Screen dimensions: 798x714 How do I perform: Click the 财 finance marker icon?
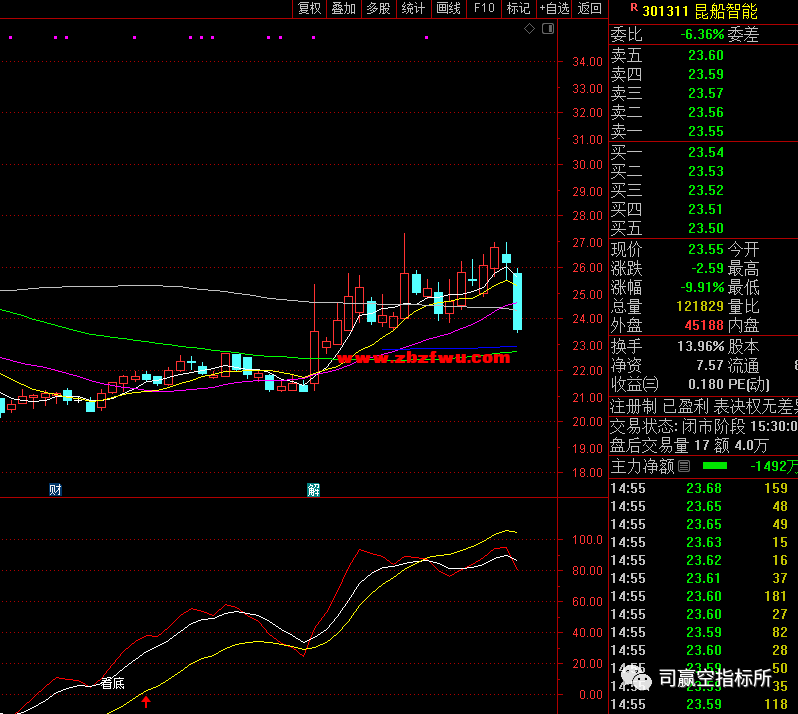[55, 490]
